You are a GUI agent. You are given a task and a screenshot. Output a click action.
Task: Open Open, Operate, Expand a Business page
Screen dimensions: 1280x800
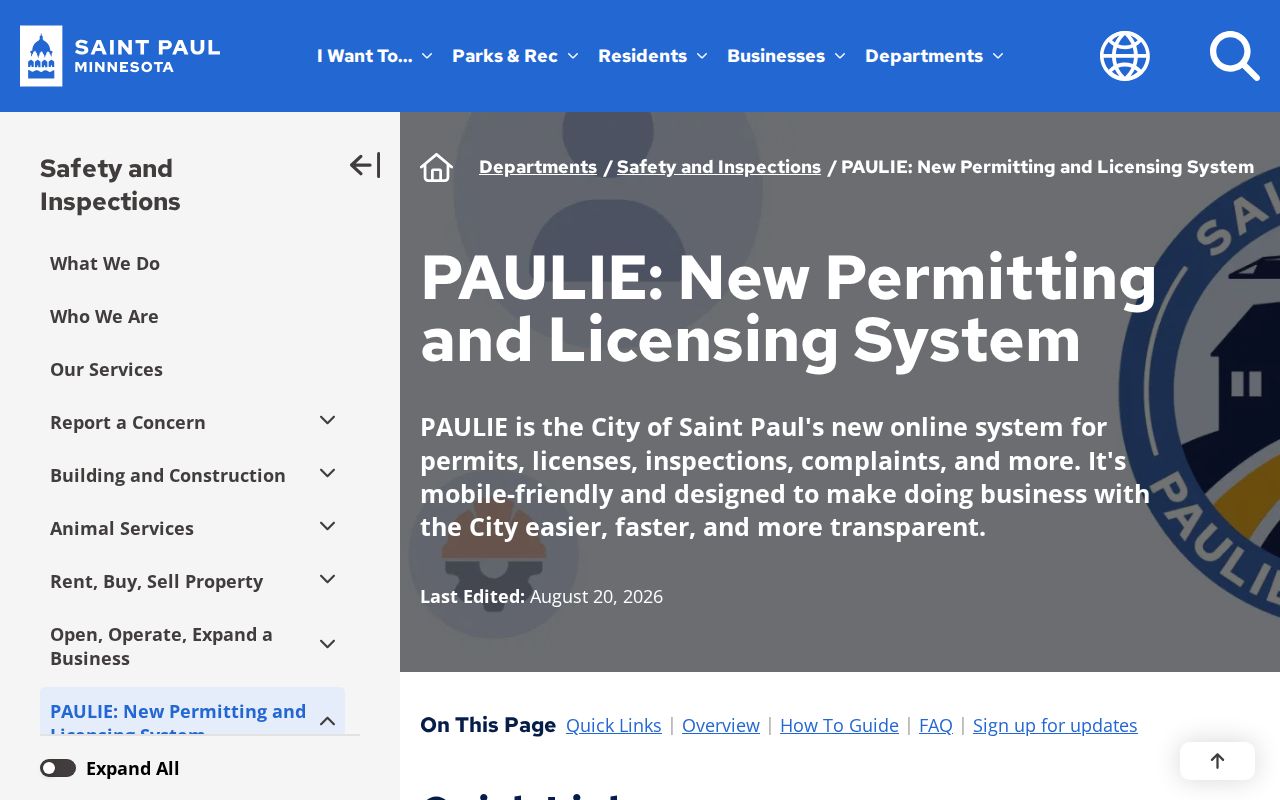click(161, 646)
